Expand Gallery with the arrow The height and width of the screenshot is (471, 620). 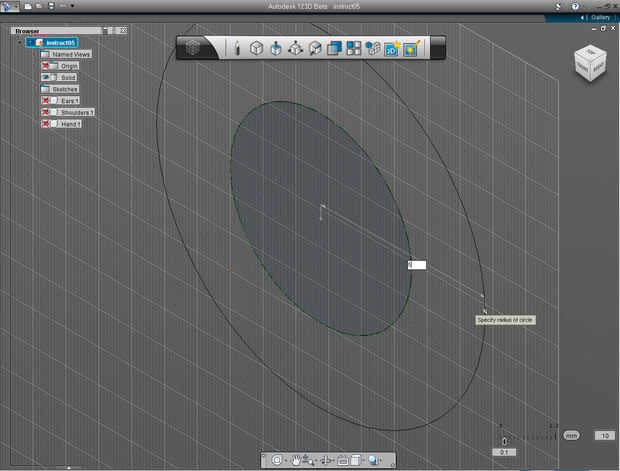point(582,17)
